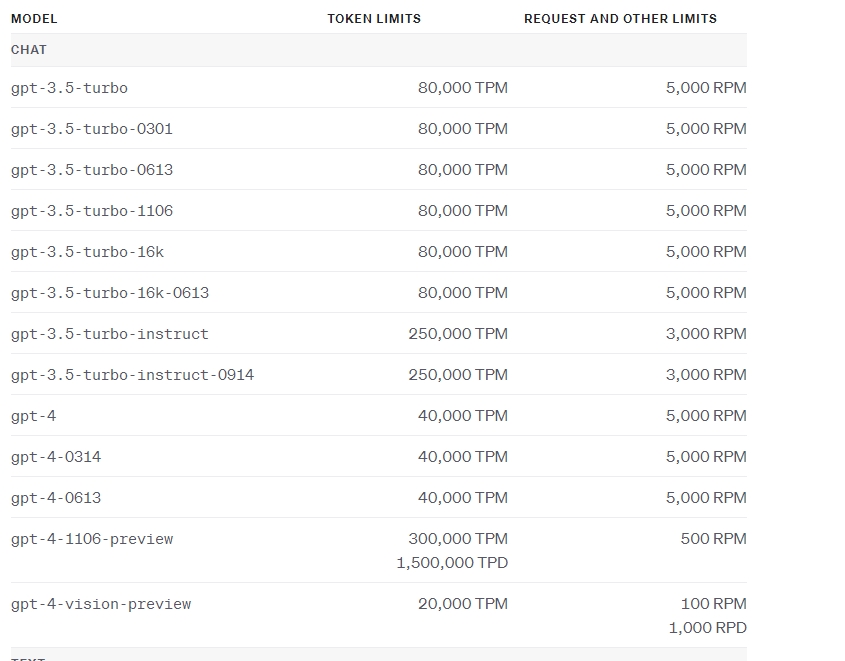
Task: Select 80,000 TPM for gpt-3.5-turbo-0301
Action: pos(463,129)
